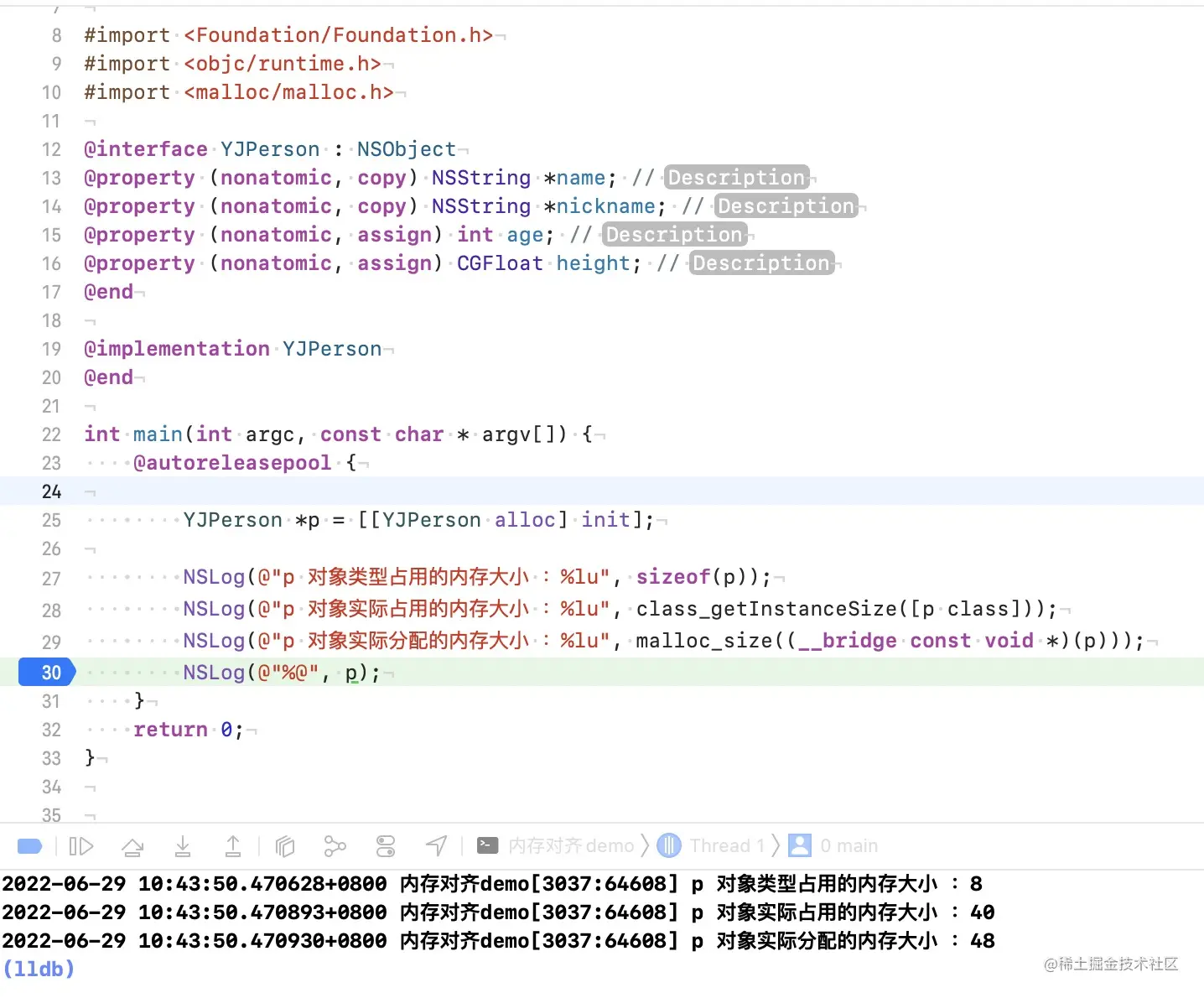The width and height of the screenshot is (1204, 998).
Task: Click class_getInstanceSize on line 28
Action: pyautogui.click(x=767, y=609)
